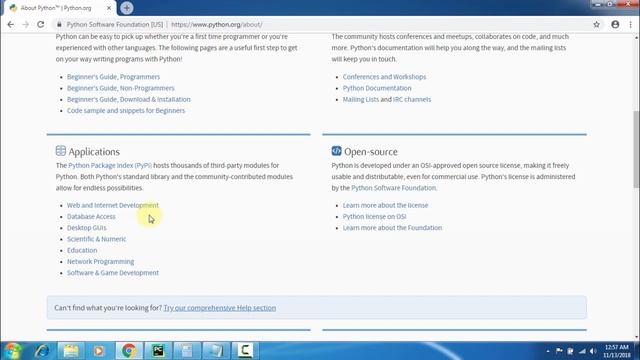Click the network signal tray icon
Image resolution: width=640 pixels, height=360 pixels.
[582, 351]
